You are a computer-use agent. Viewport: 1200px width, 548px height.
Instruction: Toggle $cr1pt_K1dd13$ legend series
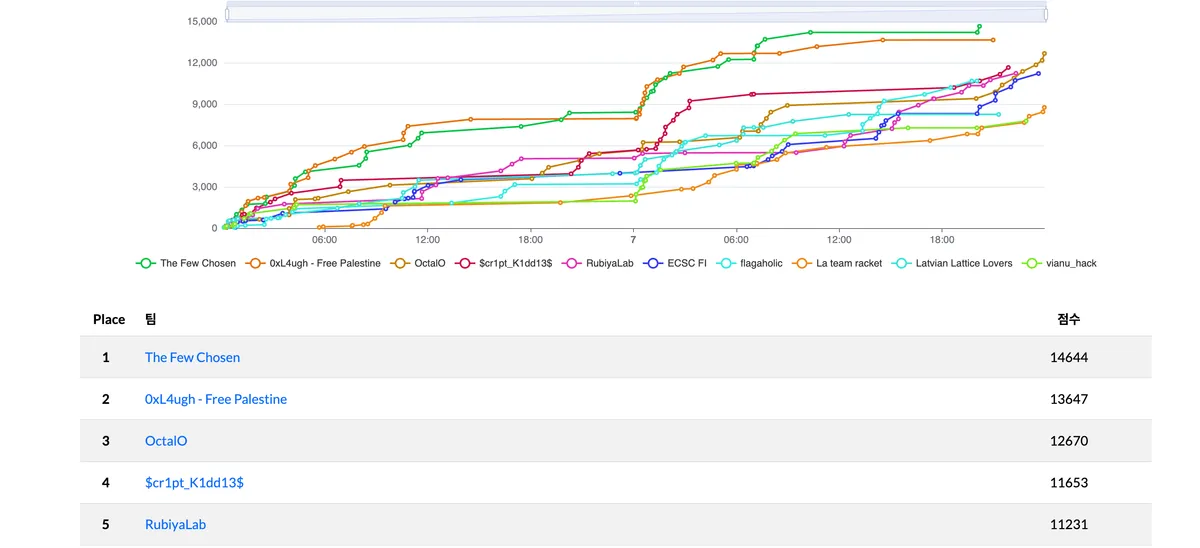pyautogui.click(x=505, y=263)
